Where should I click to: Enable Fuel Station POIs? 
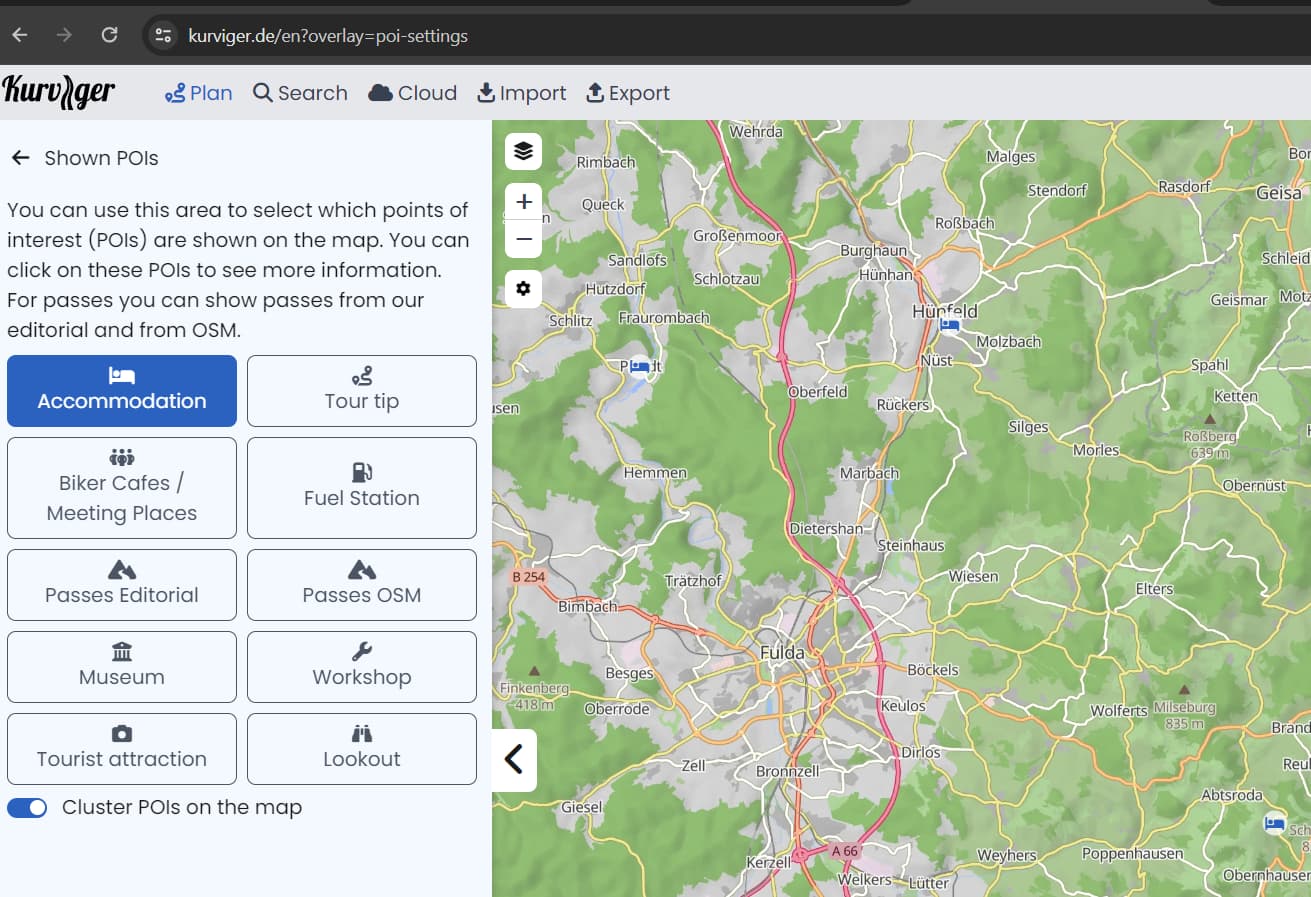tap(362, 487)
